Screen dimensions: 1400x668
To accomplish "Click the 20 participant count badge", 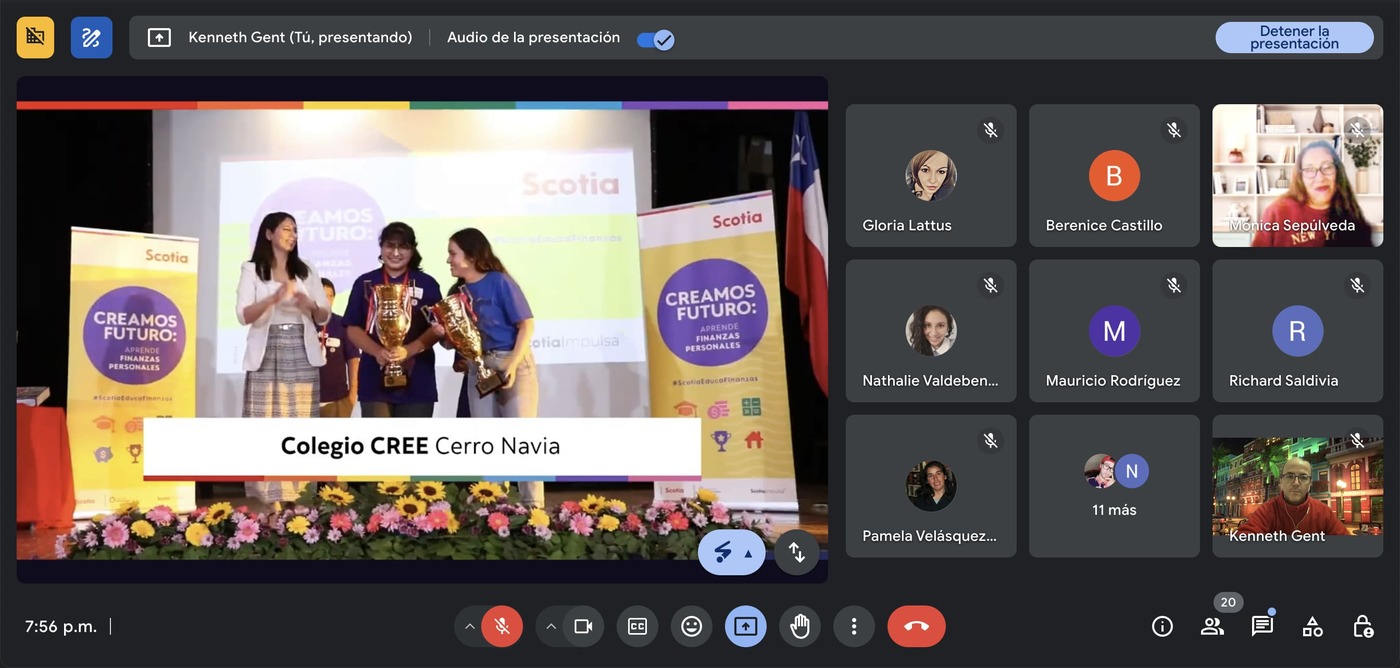I will [1228, 602].
